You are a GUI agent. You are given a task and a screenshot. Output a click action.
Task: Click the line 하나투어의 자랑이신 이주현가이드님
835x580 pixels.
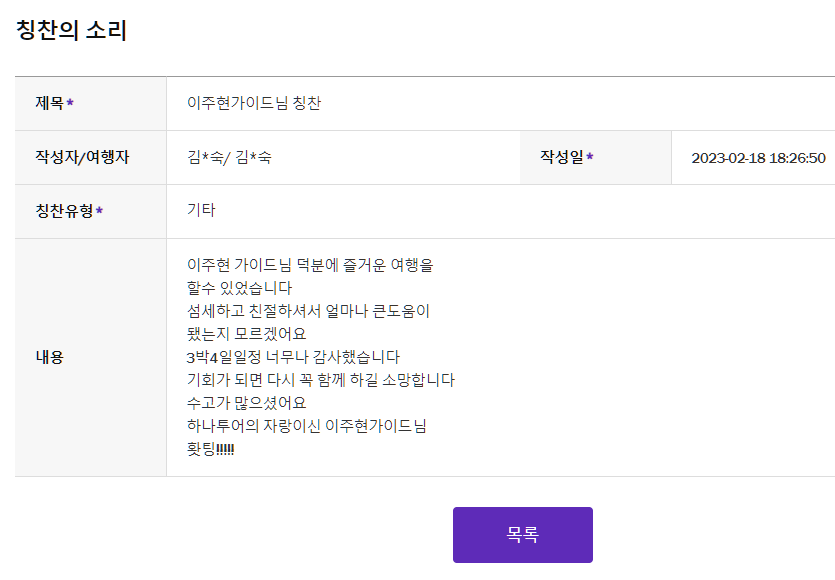(x=307, y=426)
